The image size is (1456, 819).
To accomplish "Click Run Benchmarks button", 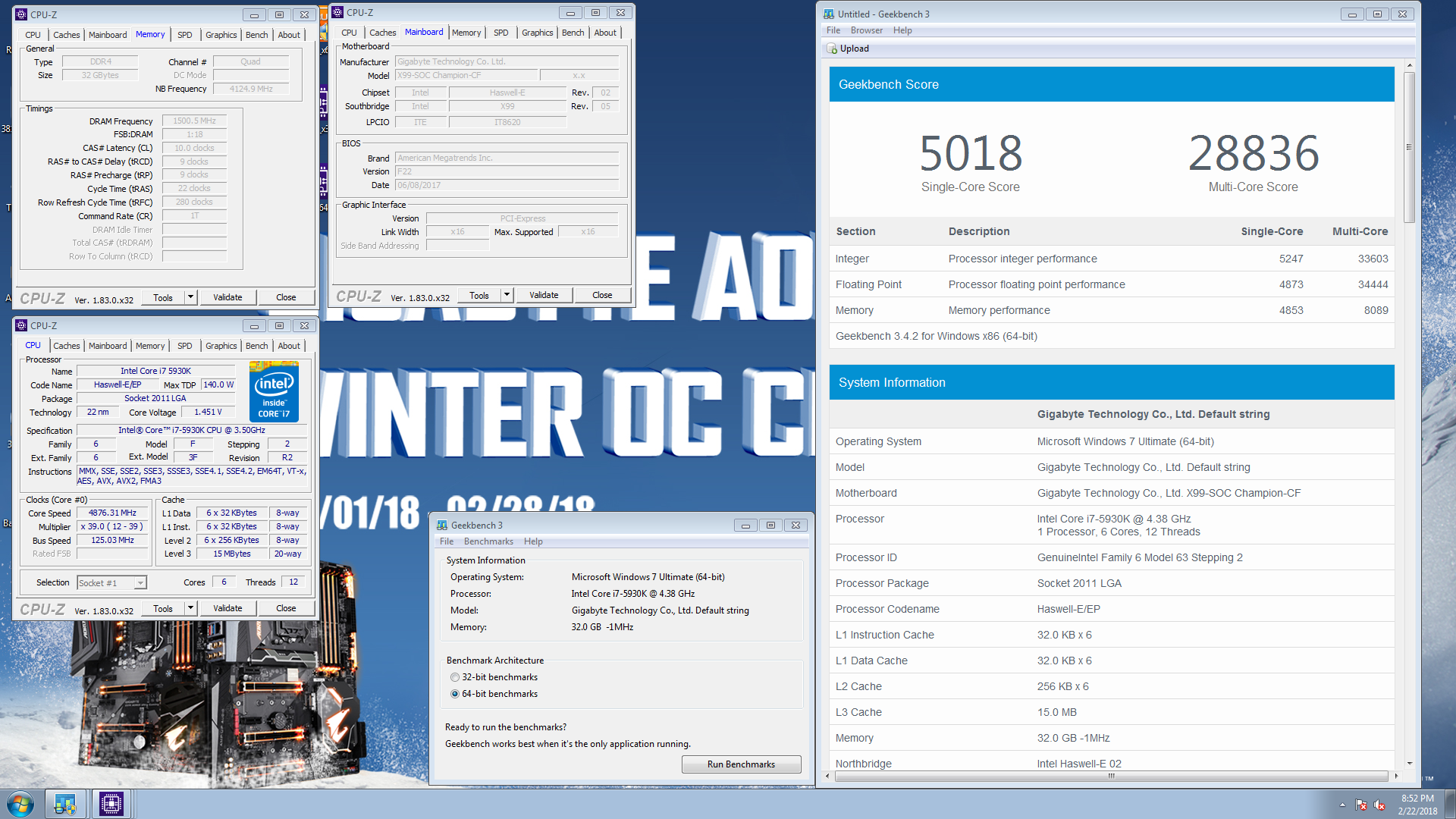I will click(x=741, y=764).
